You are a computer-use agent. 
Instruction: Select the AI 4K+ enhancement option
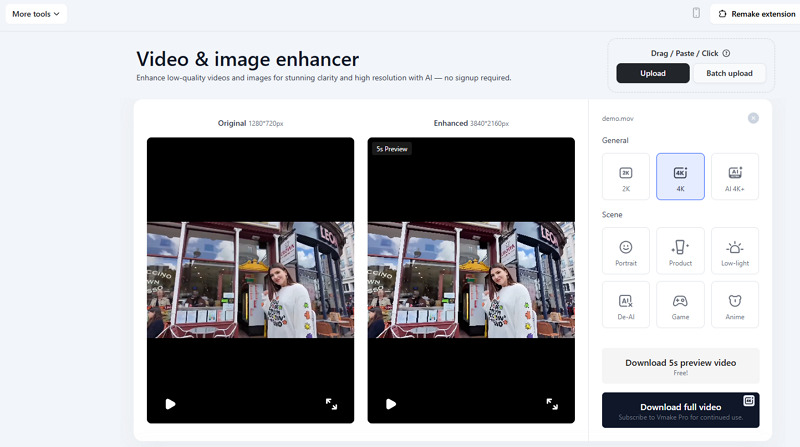pyautogui.click(x=735, y=177)
